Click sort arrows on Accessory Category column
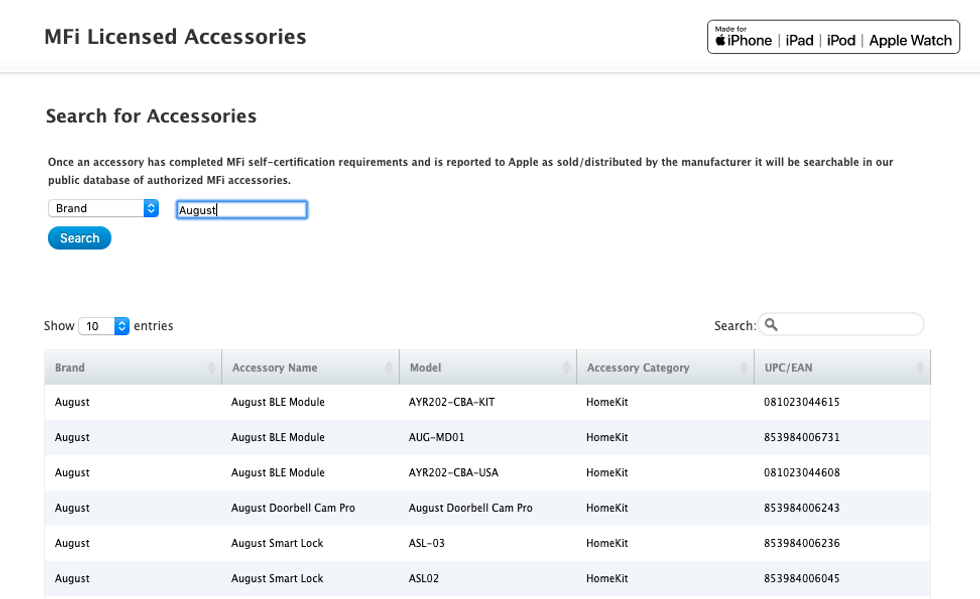980x599 pixels. [x=744, y=366]
